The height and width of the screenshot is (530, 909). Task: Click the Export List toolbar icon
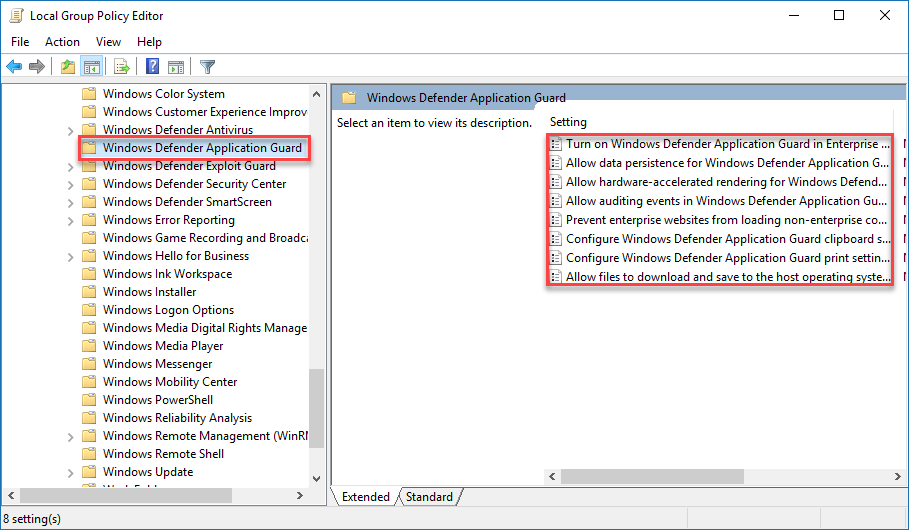coord(122,67)
